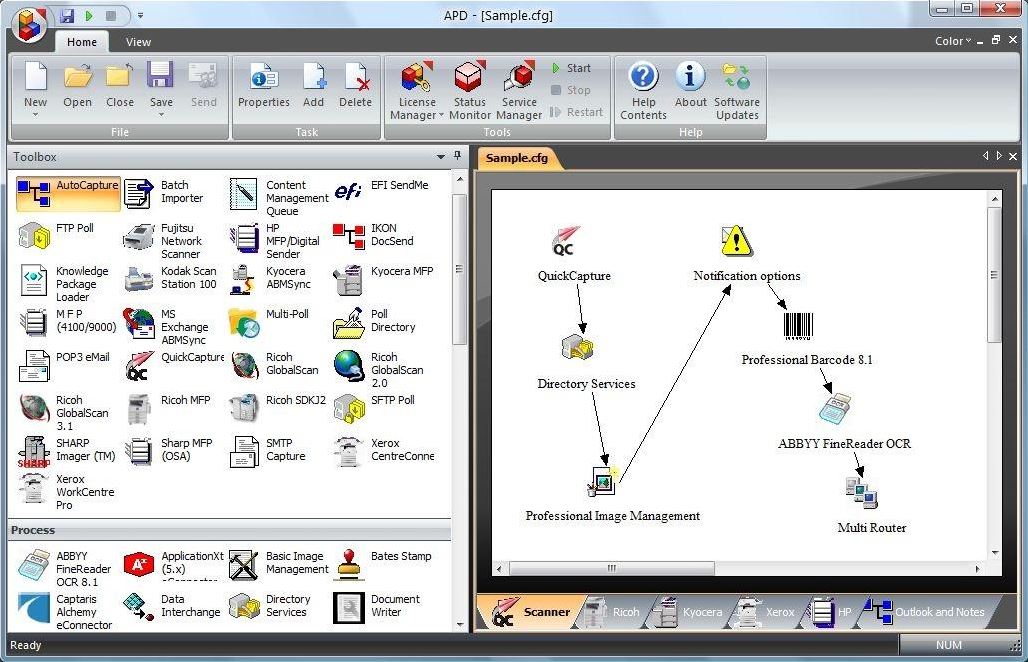Open quick access toolbar customize arrow
The image size is (1028, 662).
tap(140, 15)
